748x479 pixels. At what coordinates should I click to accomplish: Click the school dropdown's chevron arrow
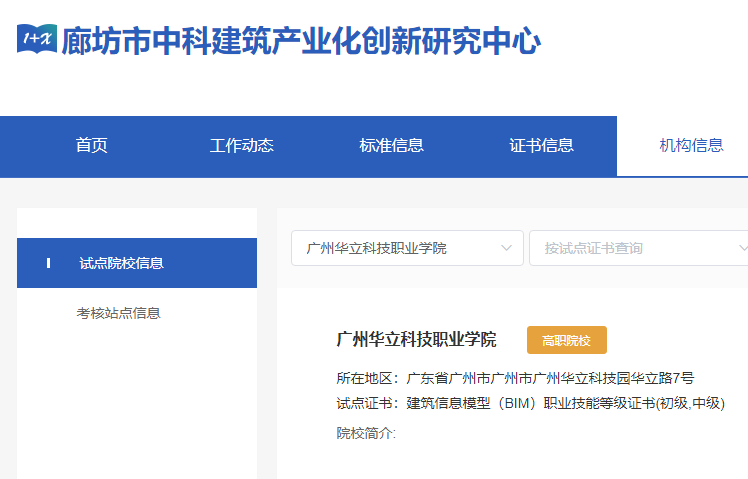[505, 248]
